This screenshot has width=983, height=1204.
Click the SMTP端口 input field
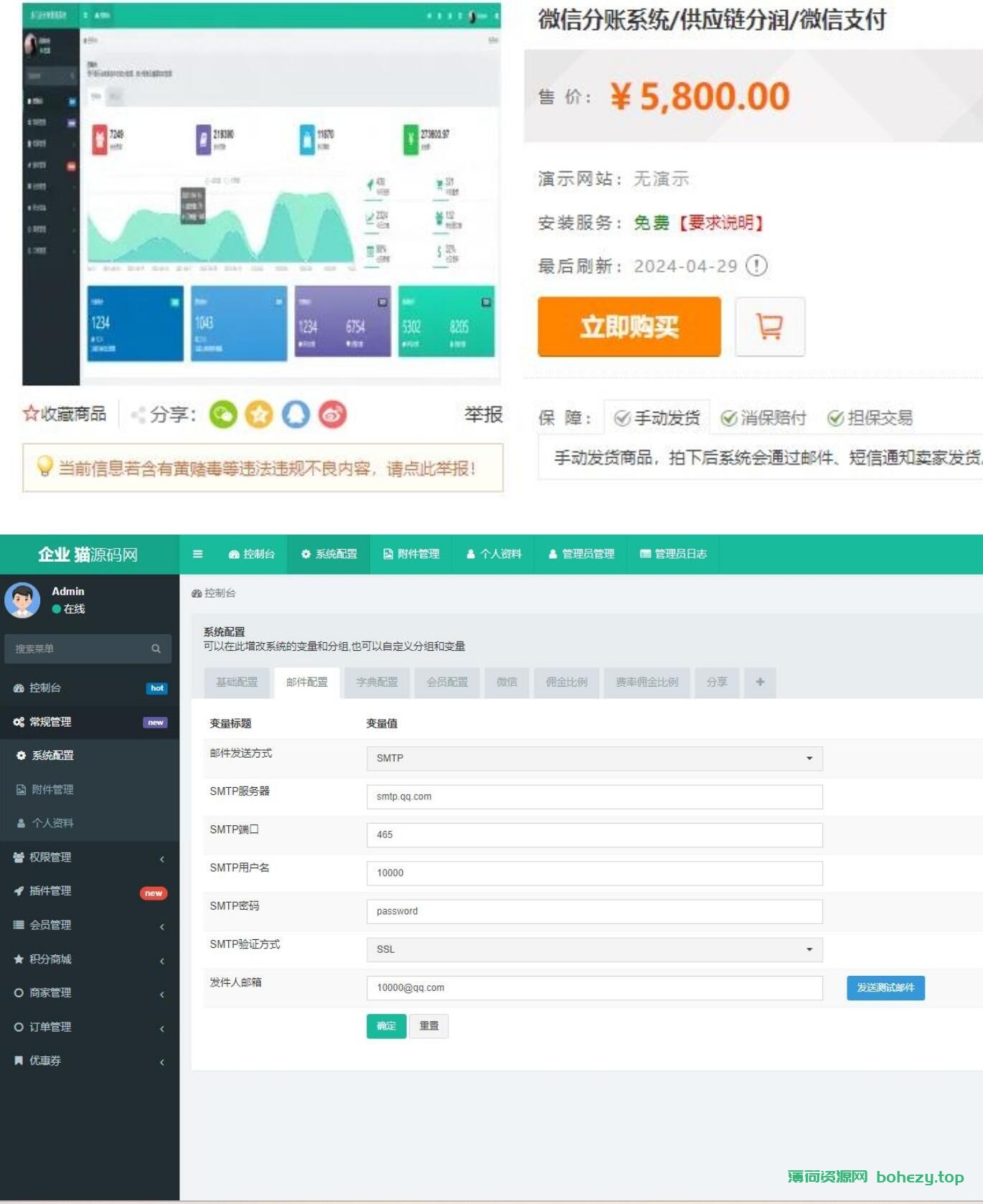[x=594, y=834]
